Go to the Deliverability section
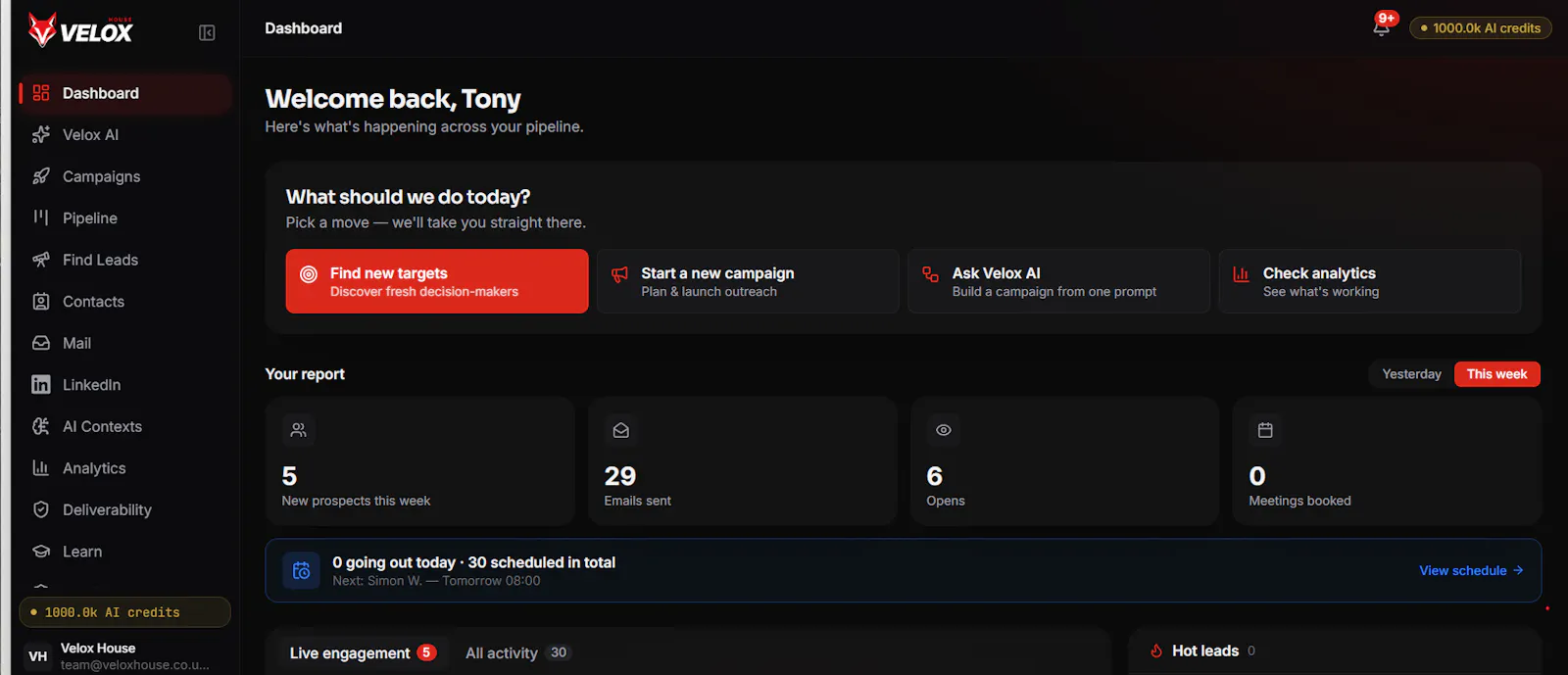The width and height of the screenshot is (1568, 675). coord(124,509)
